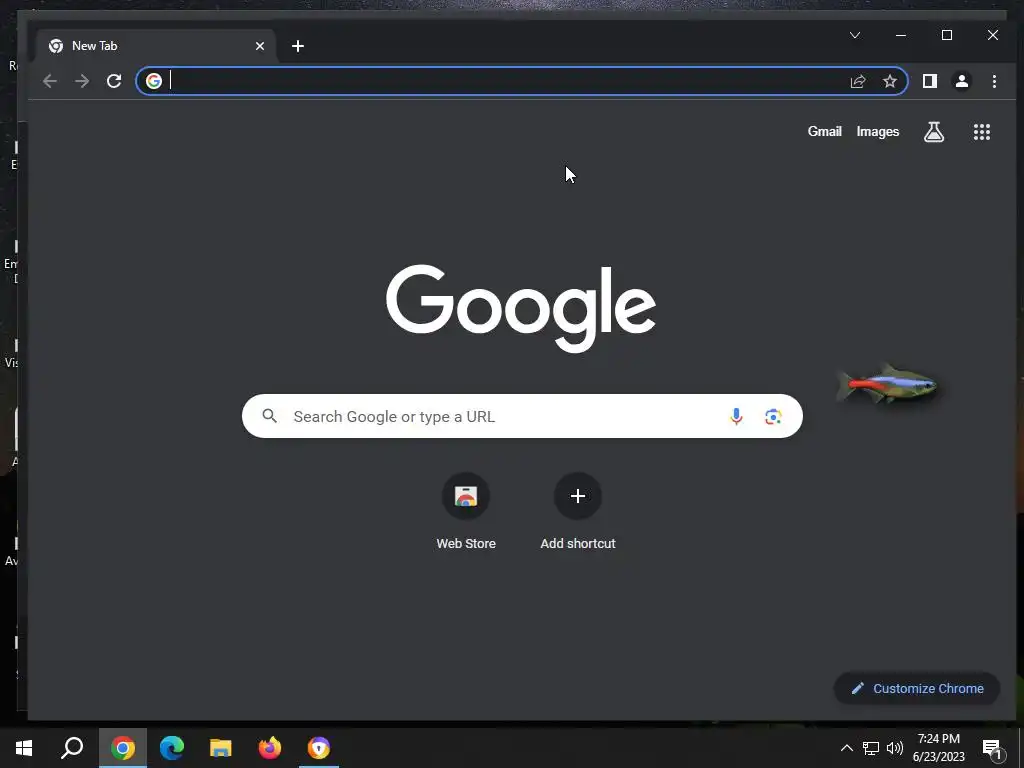Open the taskbar clock and date

pyautogui.click(x=938, y=748)
